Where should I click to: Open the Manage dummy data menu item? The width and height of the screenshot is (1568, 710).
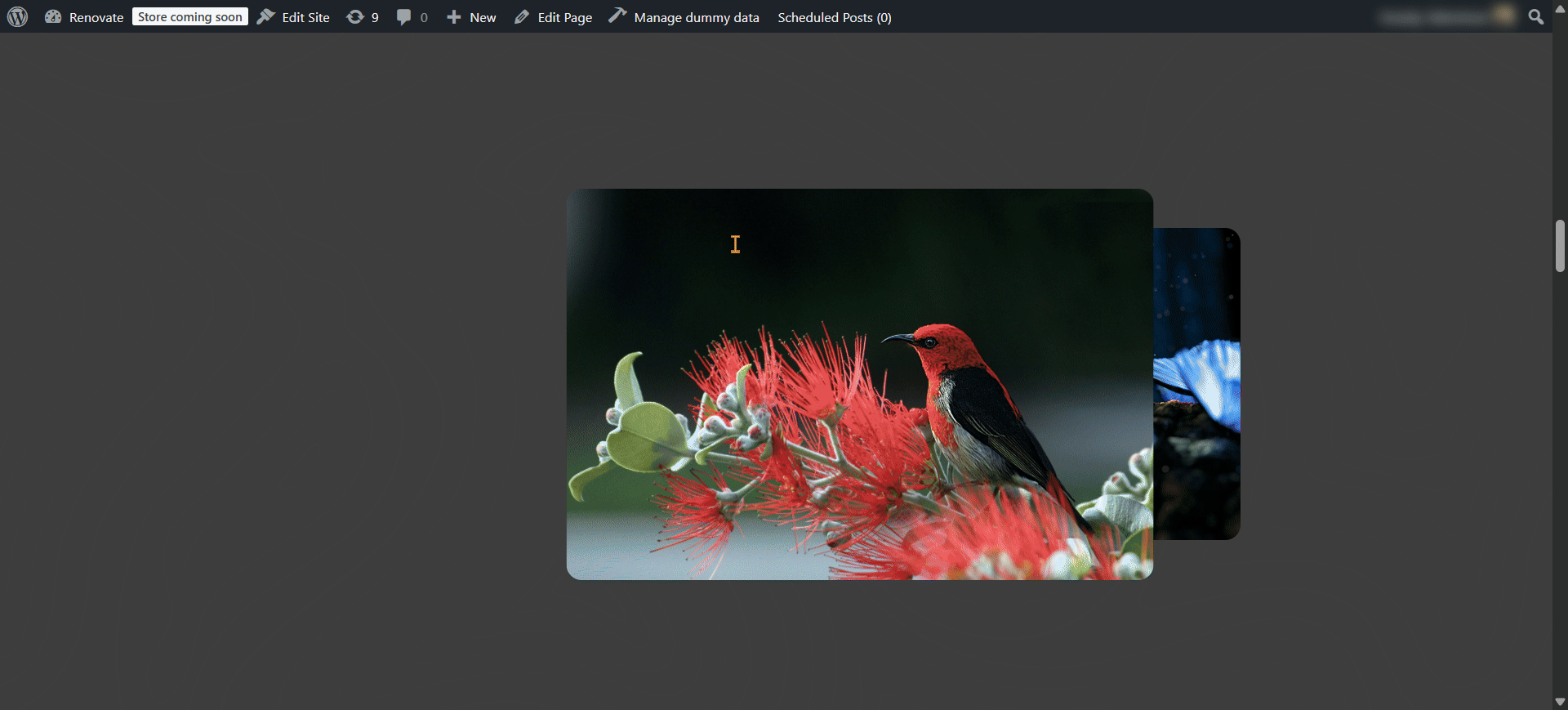click(x=696, y=17)
